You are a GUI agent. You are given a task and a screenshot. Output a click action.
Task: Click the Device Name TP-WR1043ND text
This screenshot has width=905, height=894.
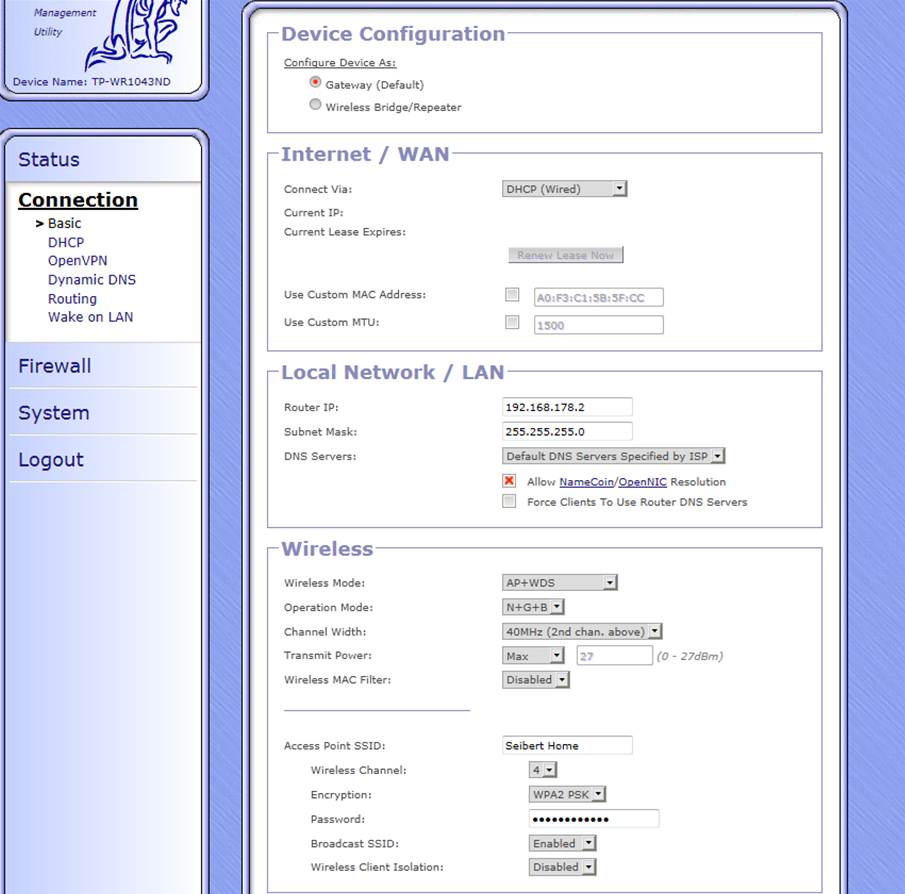point(92,82)
